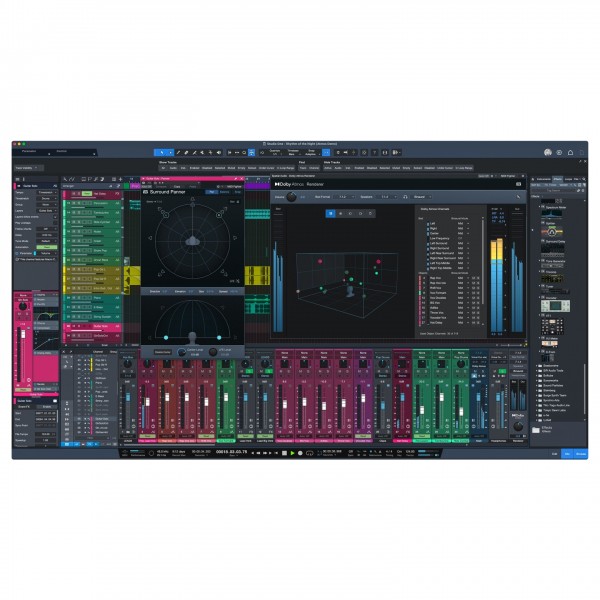The width and height of the screenshot is (600, 600).
Task: Solo the Snare Top track
Action: pos(79,250)
